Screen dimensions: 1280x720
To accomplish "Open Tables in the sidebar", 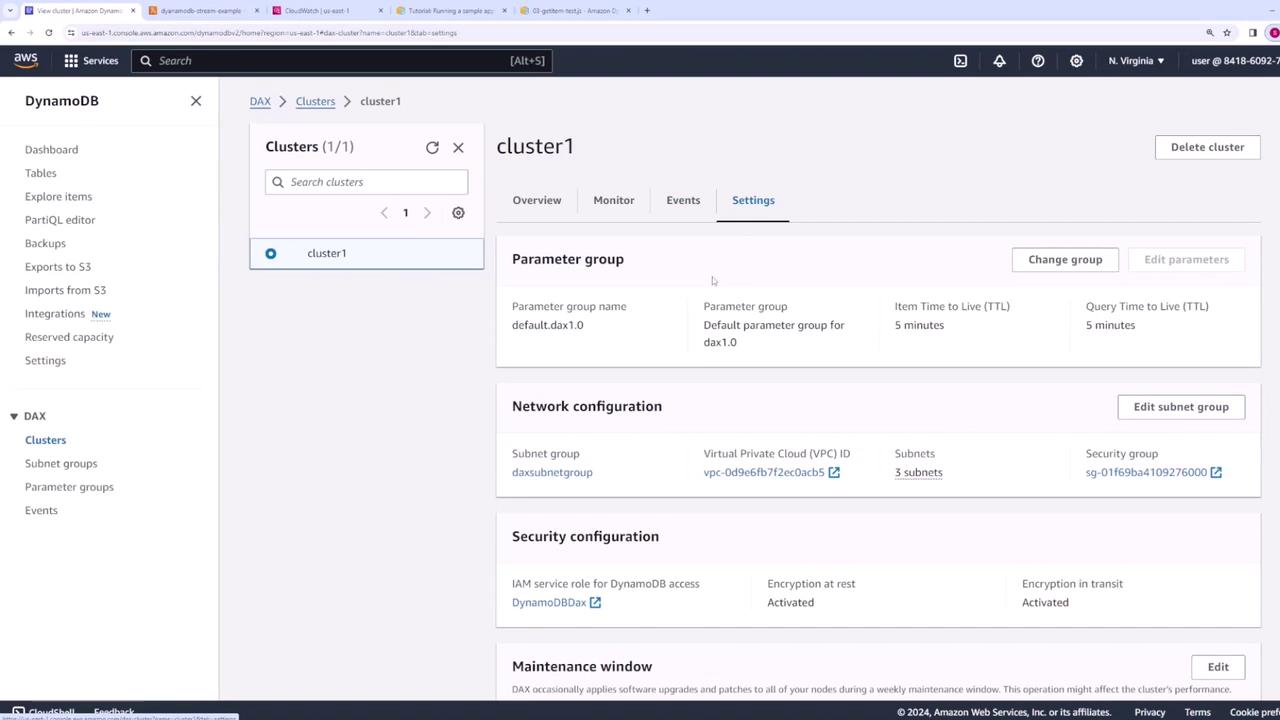I will (x=41, y=173).
